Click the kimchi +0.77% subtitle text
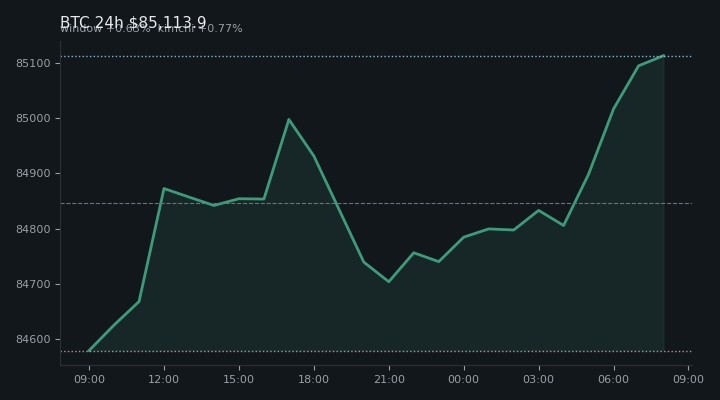Image resolution: width=720 pixels, height=400 pixels. 200,29
